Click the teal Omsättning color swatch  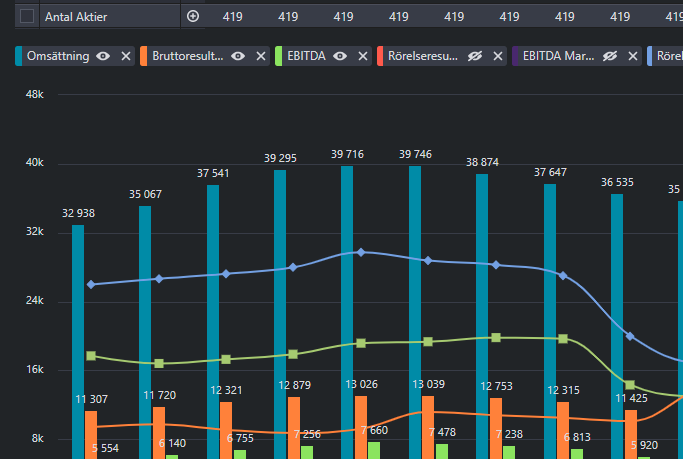[18, 56]
